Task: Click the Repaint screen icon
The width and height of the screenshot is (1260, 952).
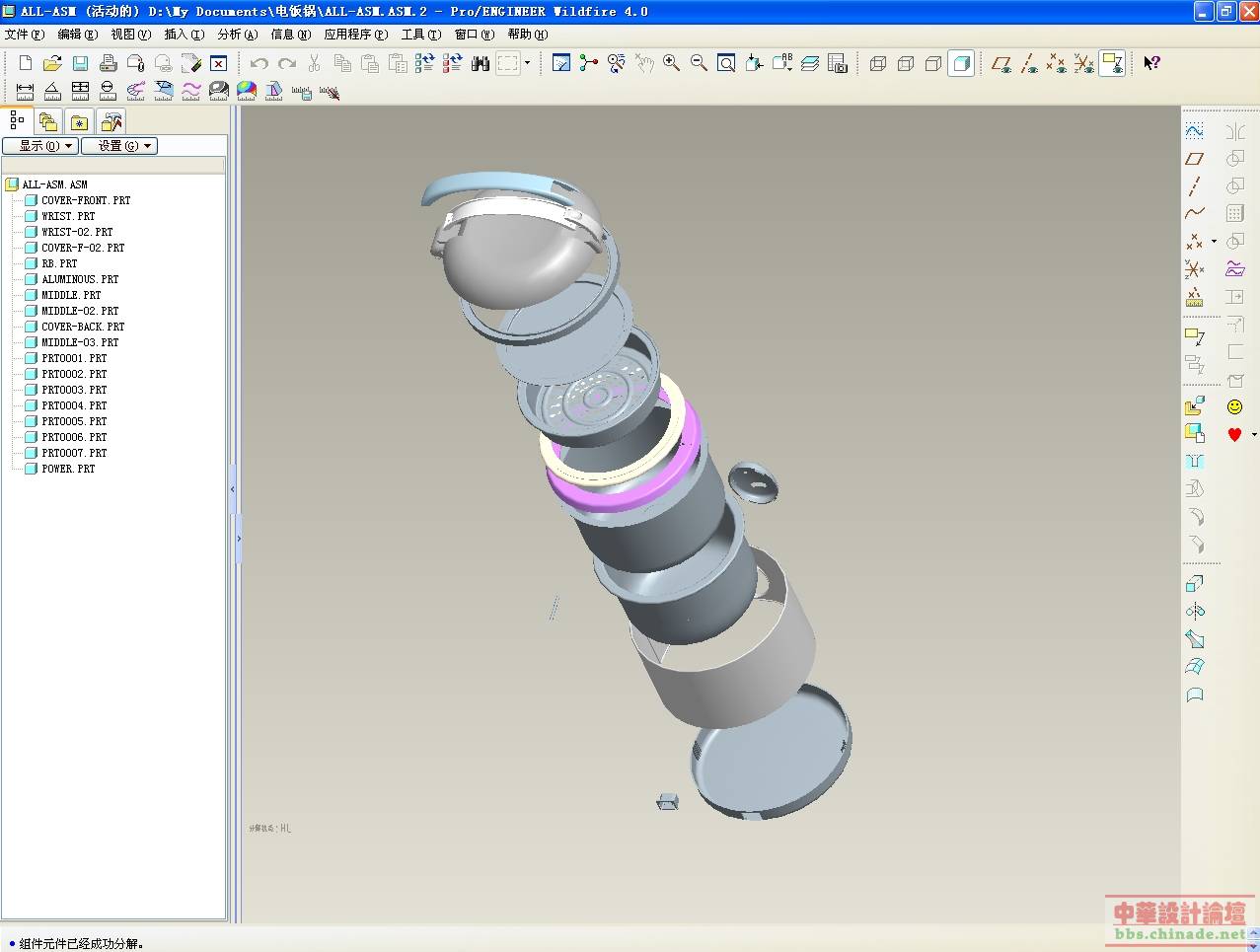Action: click(x=561, y=63)
